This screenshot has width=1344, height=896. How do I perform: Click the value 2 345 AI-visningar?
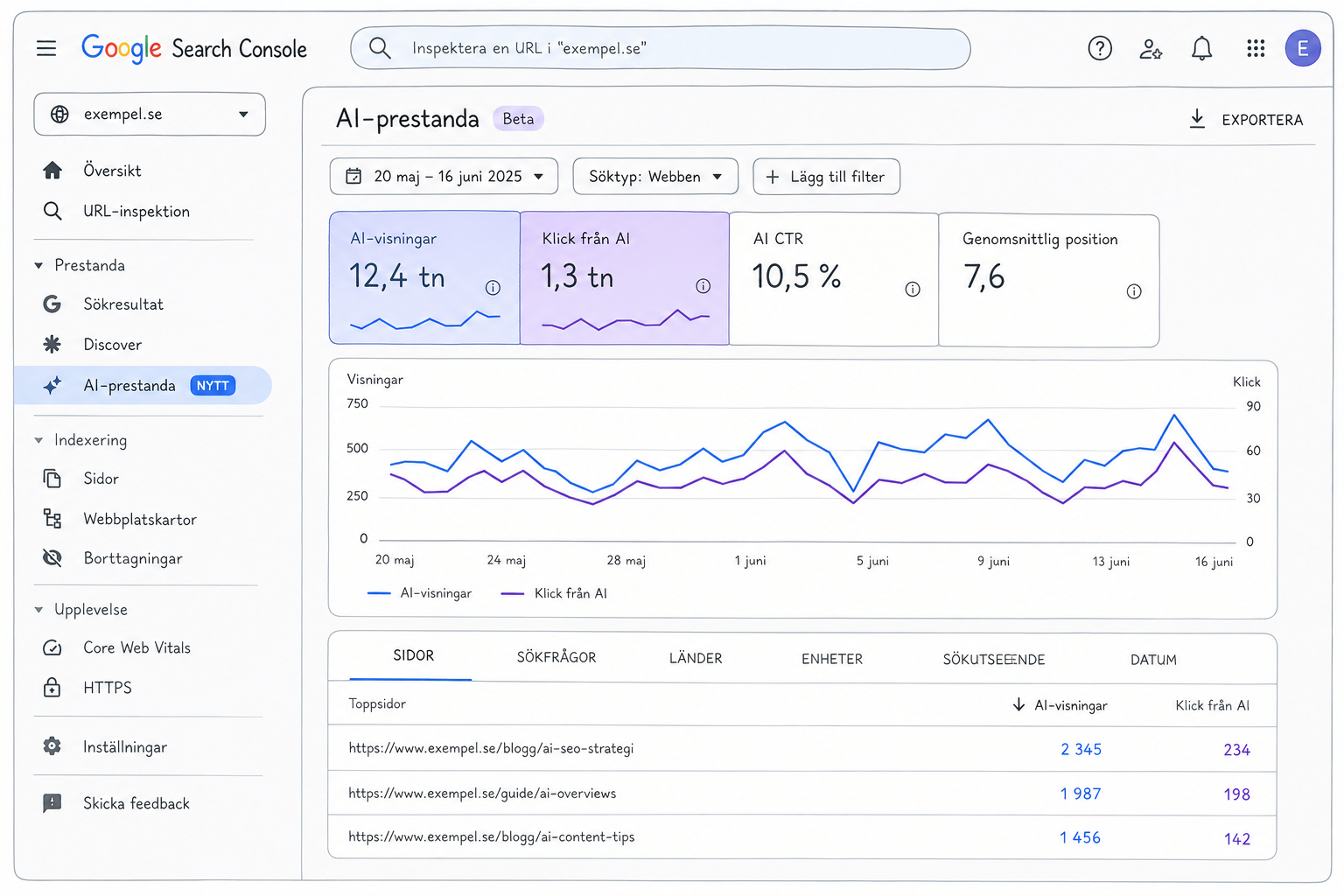(1081, 749)
